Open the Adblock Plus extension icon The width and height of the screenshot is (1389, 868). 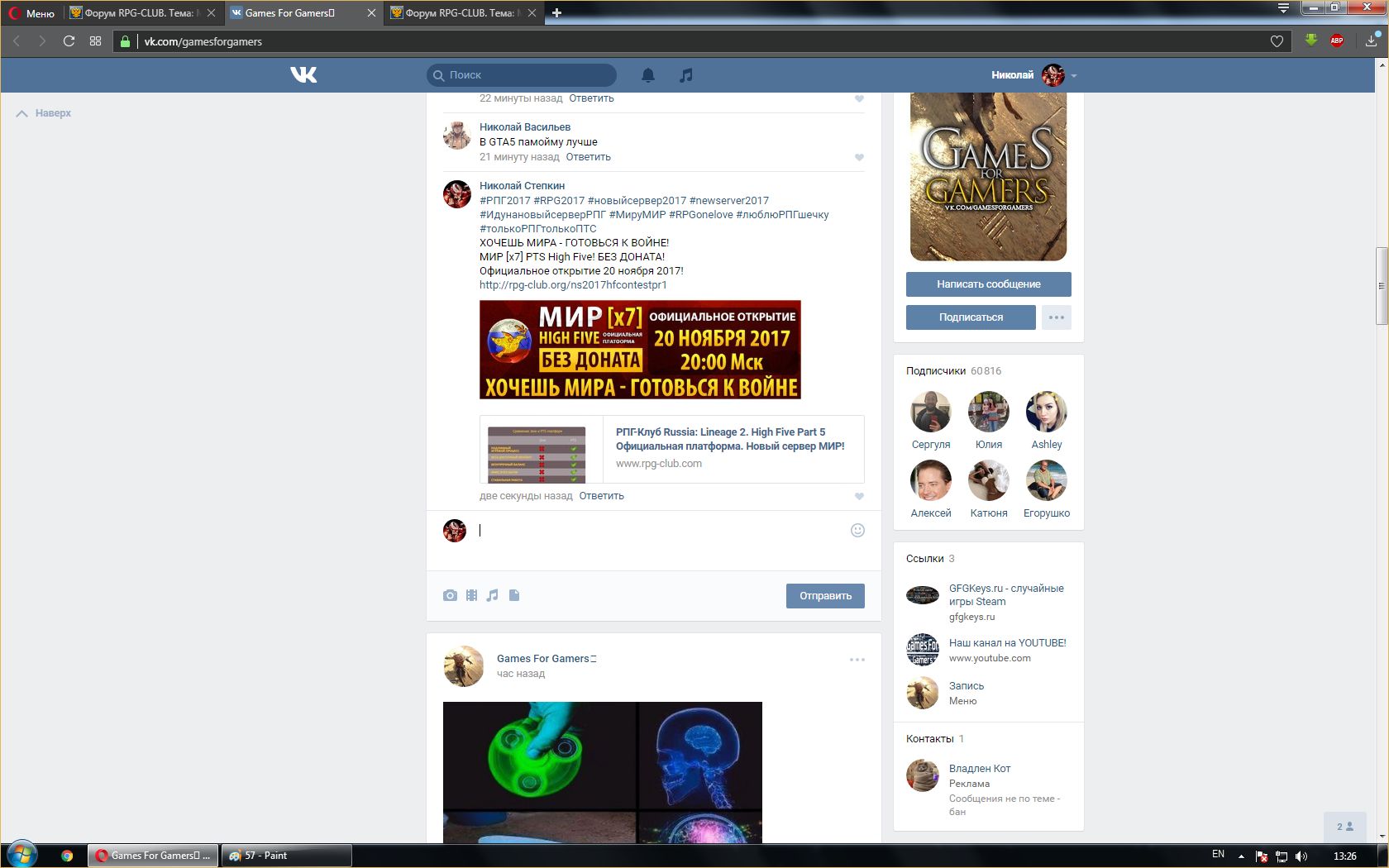1337,41
